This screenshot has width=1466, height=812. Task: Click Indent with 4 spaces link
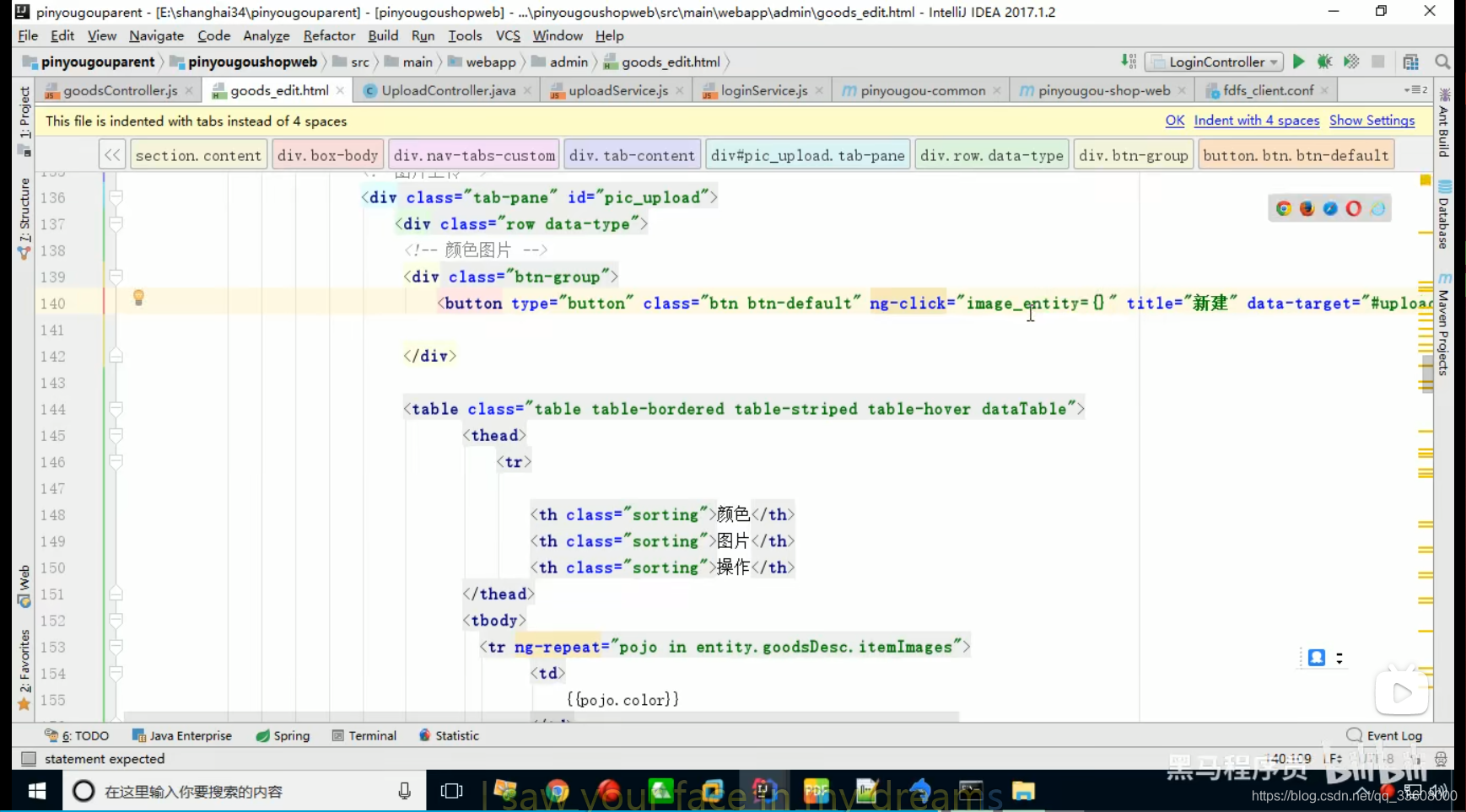tap(1256, 121)
